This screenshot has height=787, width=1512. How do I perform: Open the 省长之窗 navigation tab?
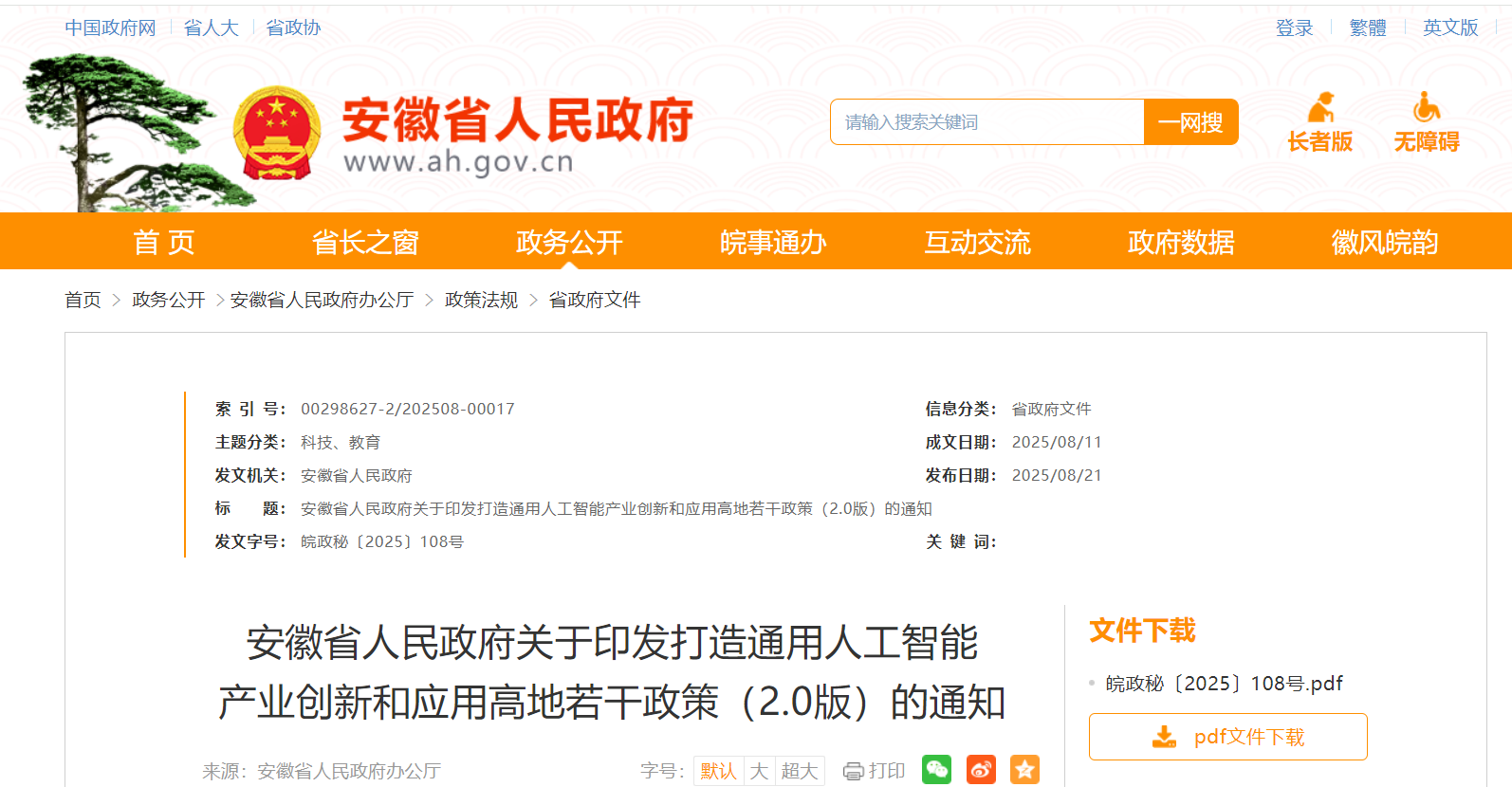(x=365, y=242)
